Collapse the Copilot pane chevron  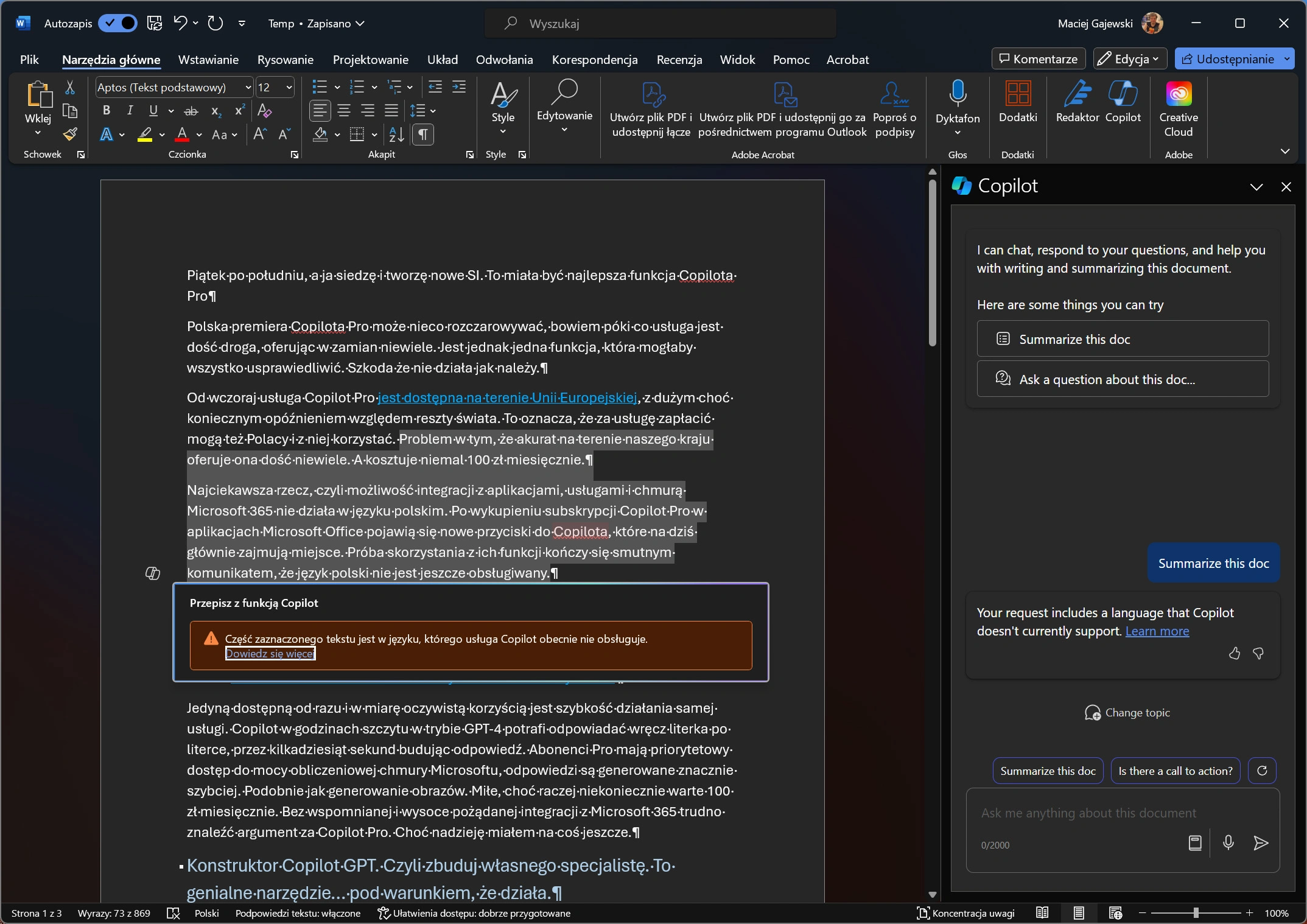click(1256, 187)
